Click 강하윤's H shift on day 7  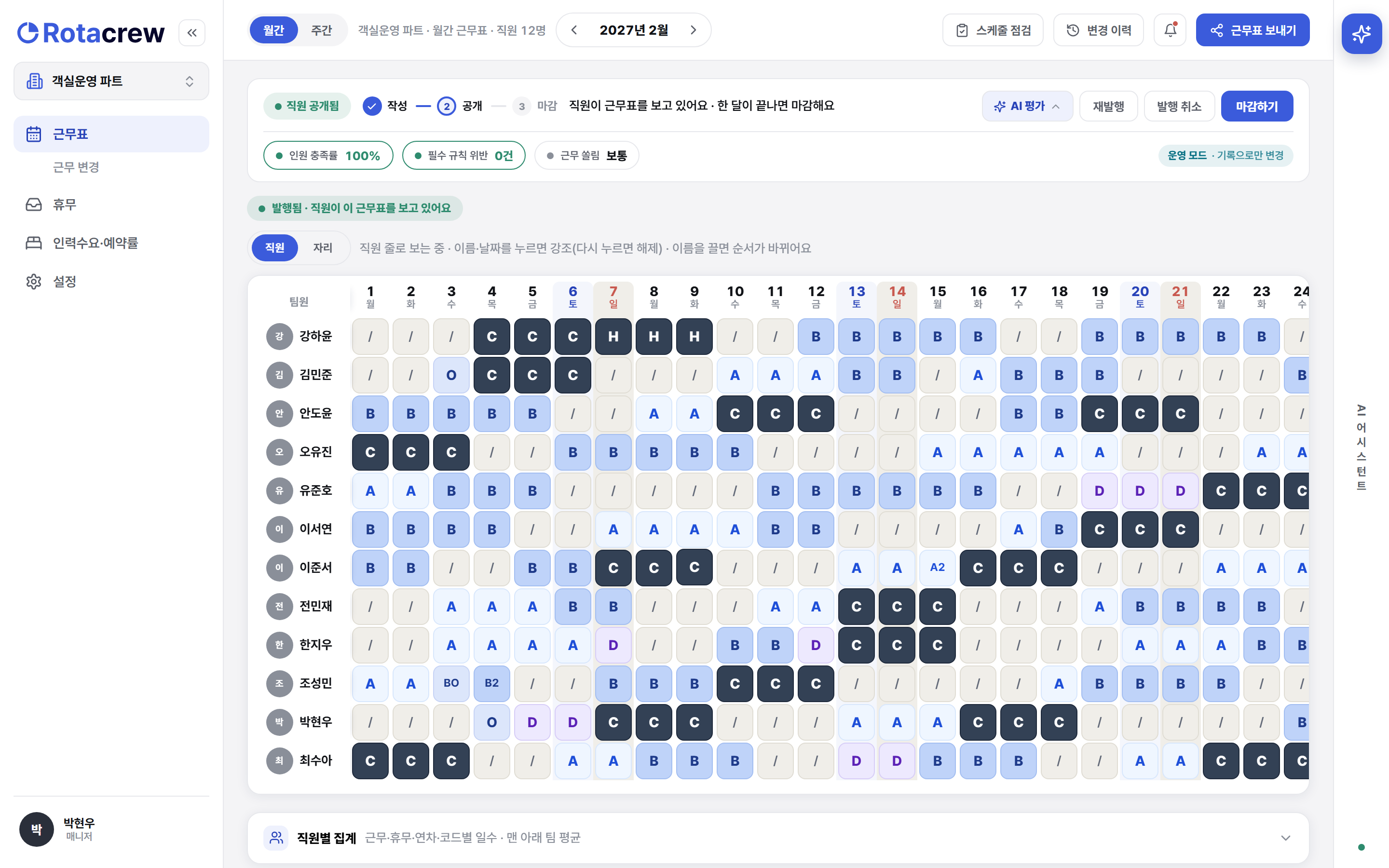coord(613,337)
